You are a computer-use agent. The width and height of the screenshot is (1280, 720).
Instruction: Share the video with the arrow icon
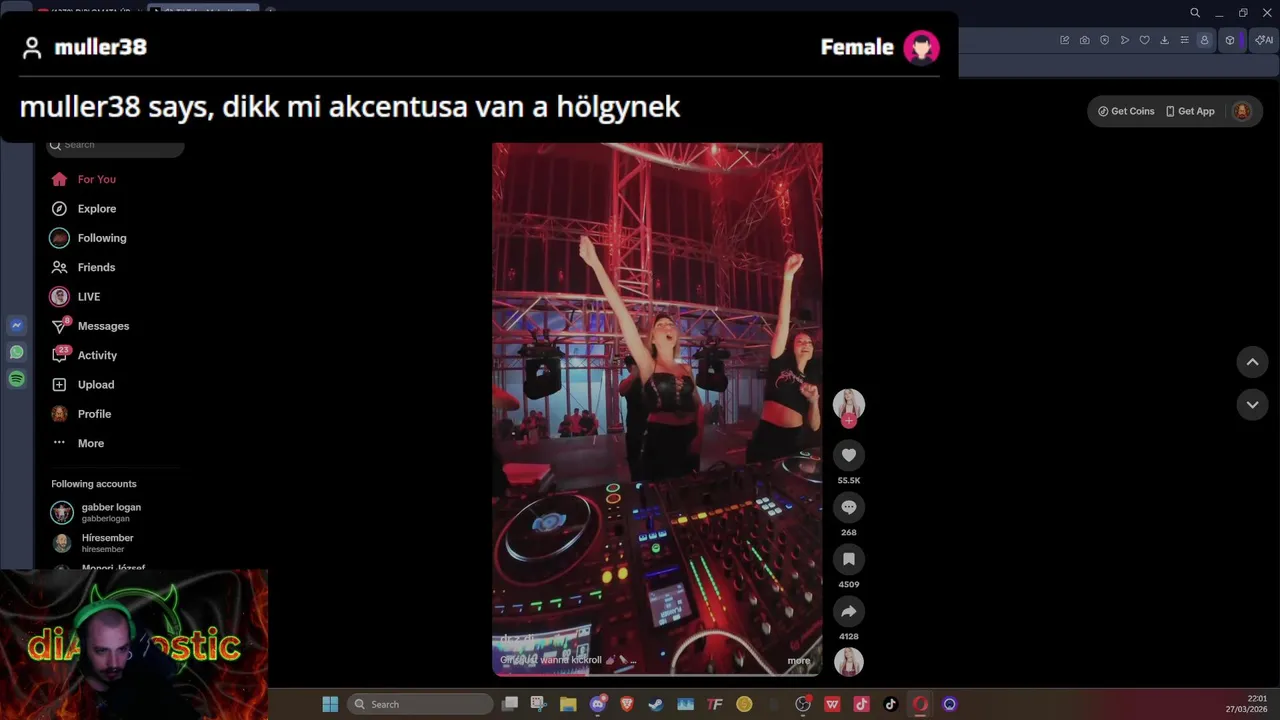click(x=849, y=611)
